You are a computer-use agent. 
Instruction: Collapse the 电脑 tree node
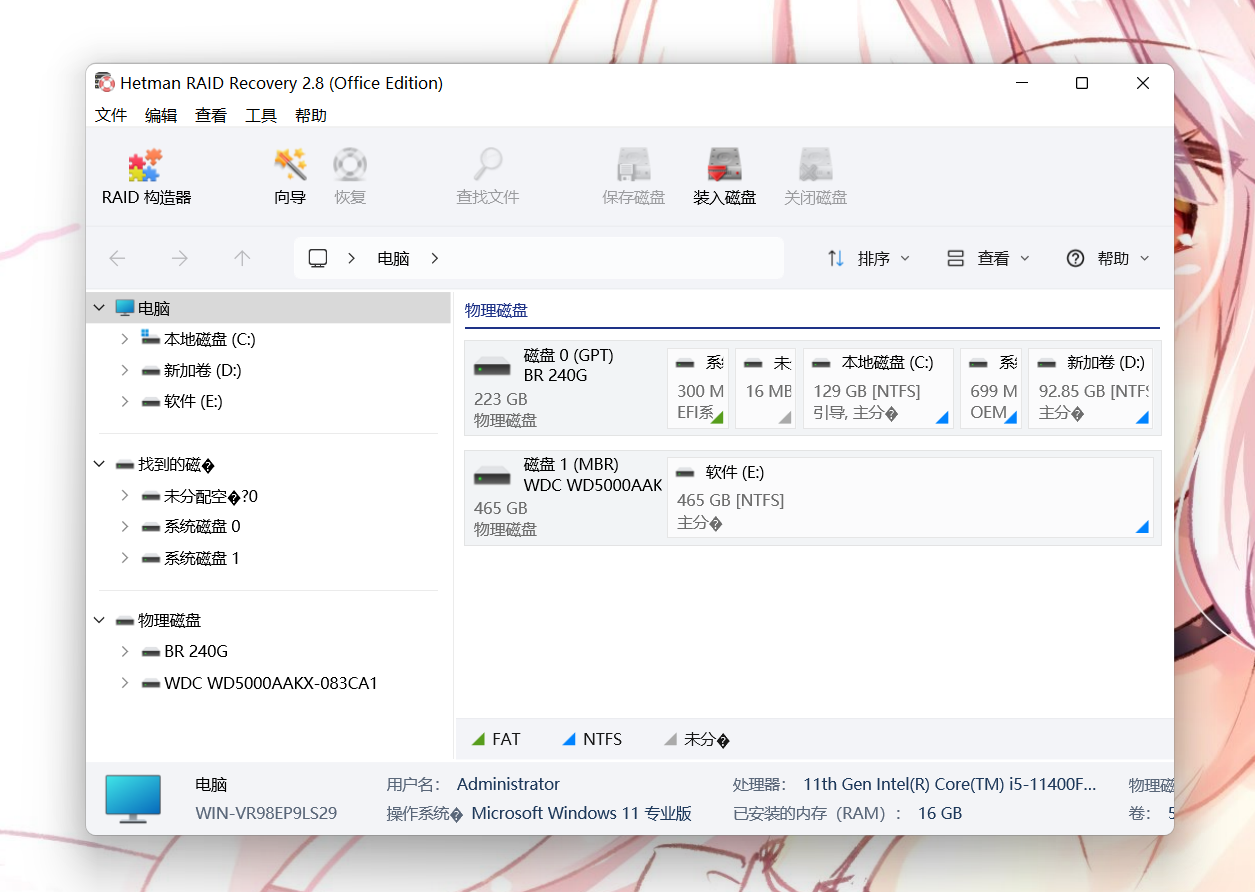[99, 308]
